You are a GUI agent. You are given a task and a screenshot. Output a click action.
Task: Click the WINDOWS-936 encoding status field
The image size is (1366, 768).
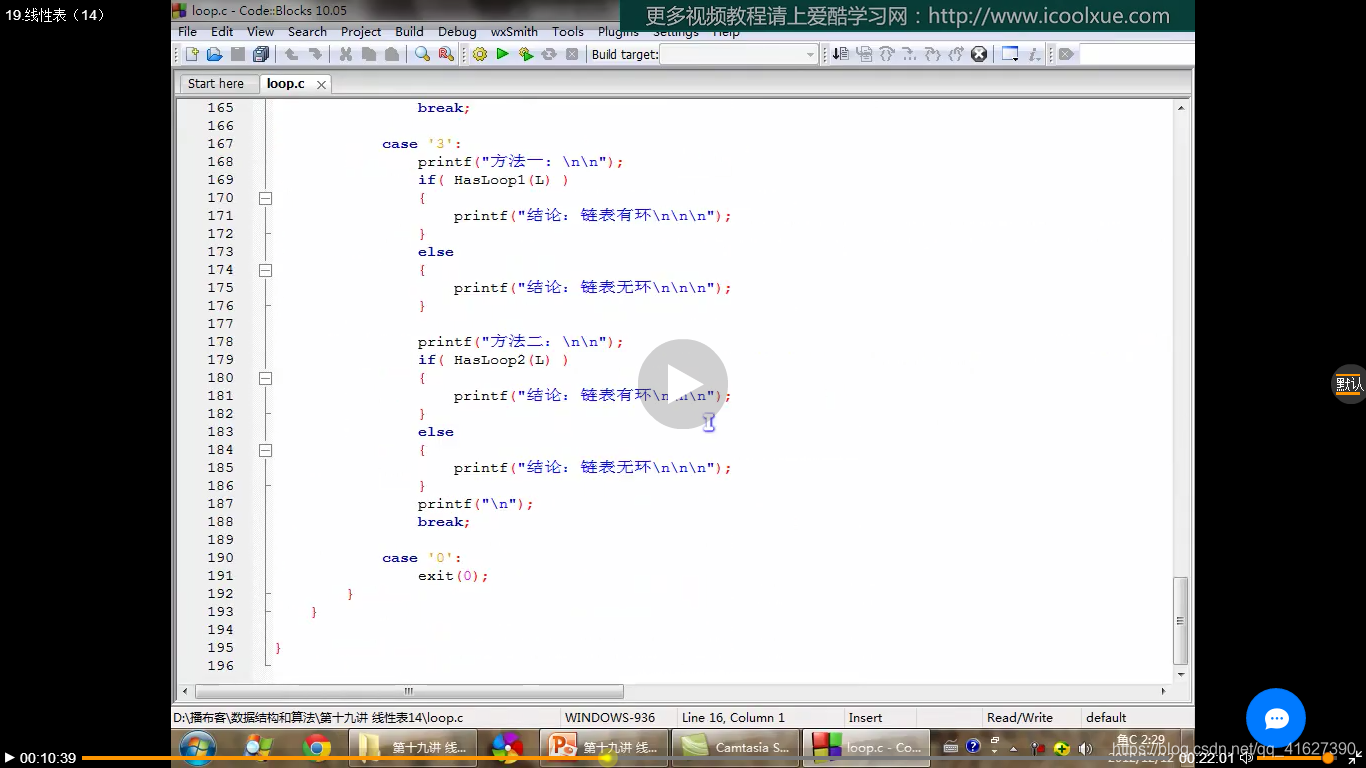(x=618, y=717)
